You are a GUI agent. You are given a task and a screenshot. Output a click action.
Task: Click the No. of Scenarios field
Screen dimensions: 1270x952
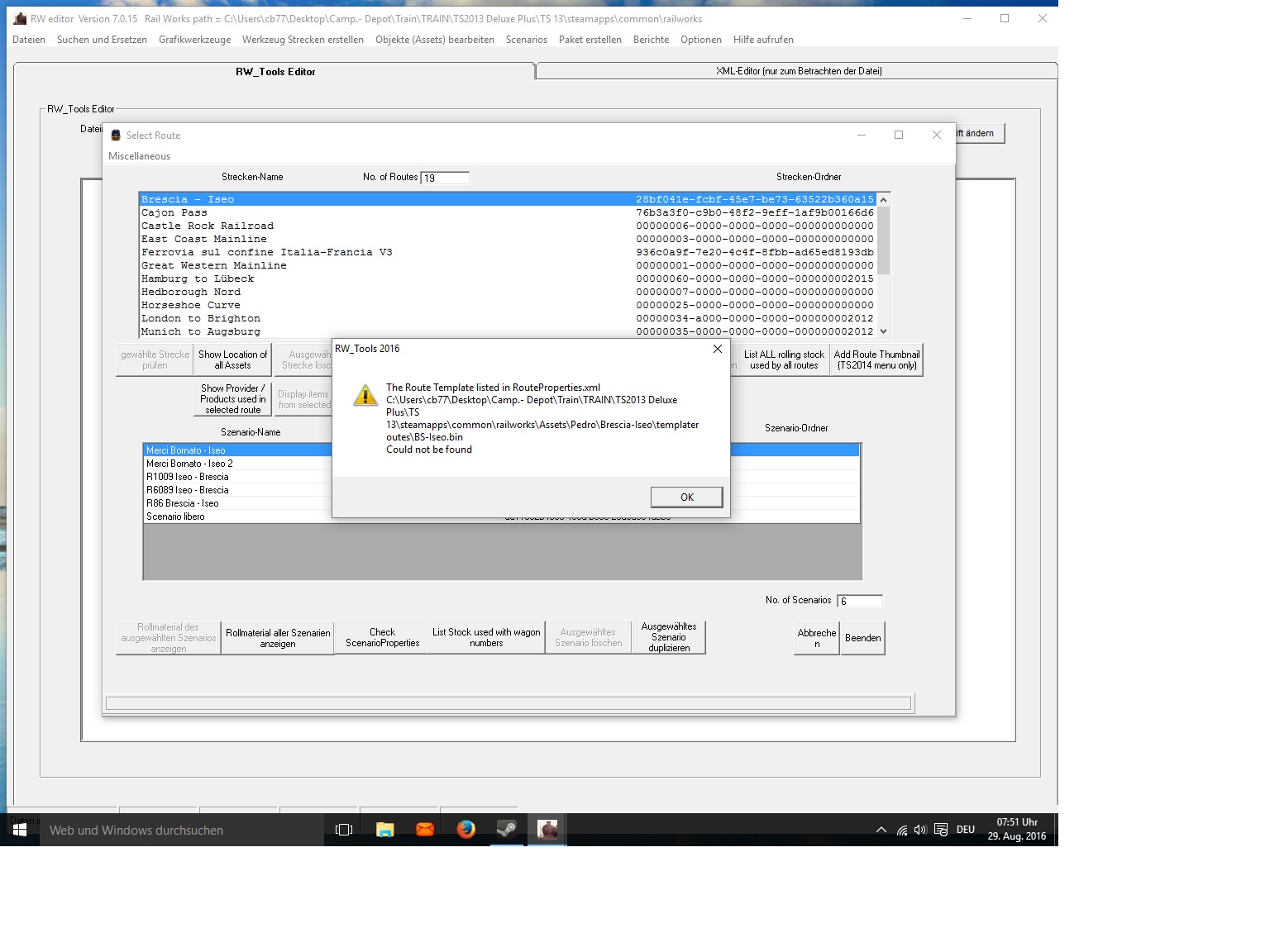860,601
